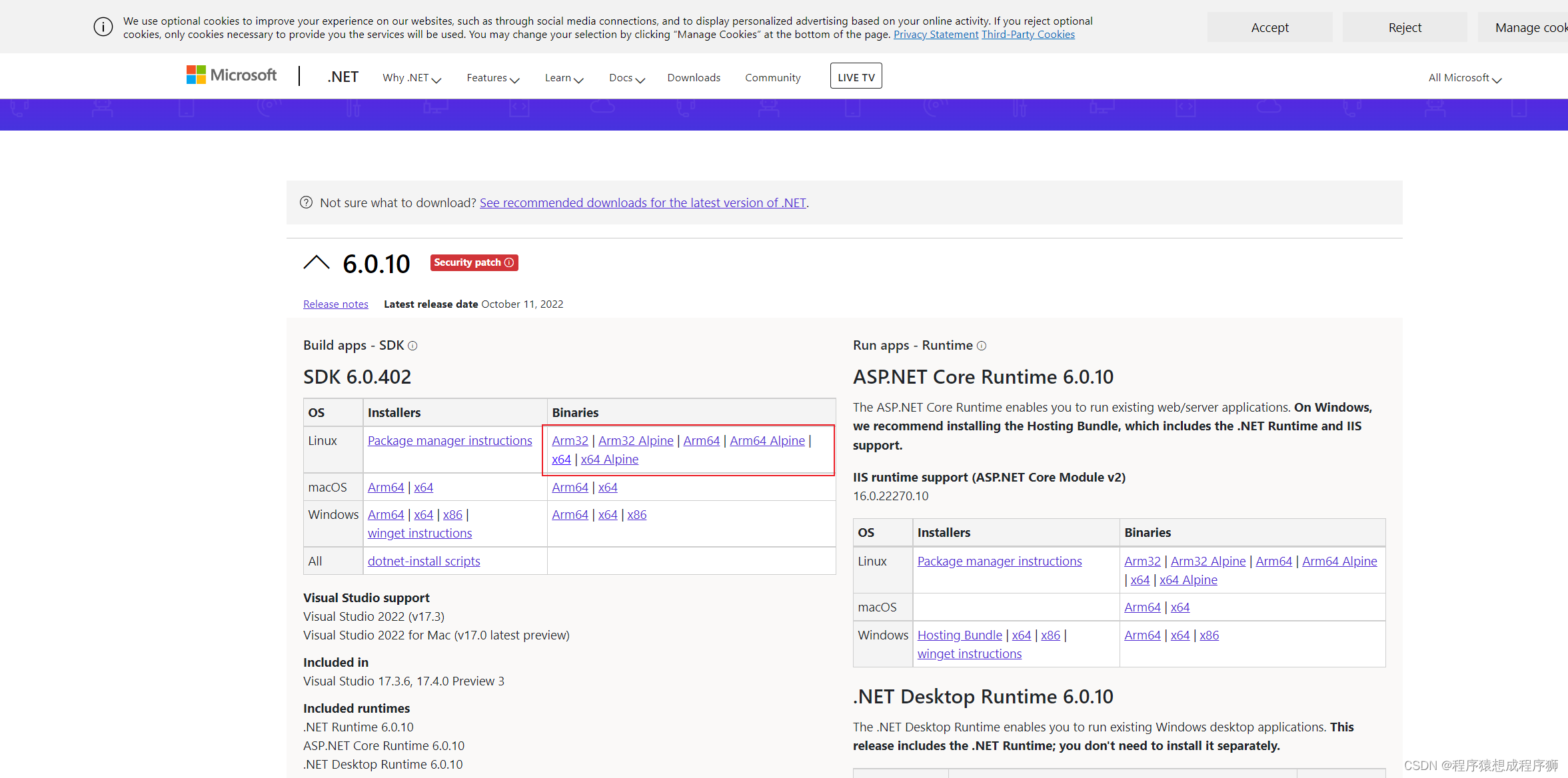
Task: Click the question mark icon beside download guidance
Action: coord(306,202)
